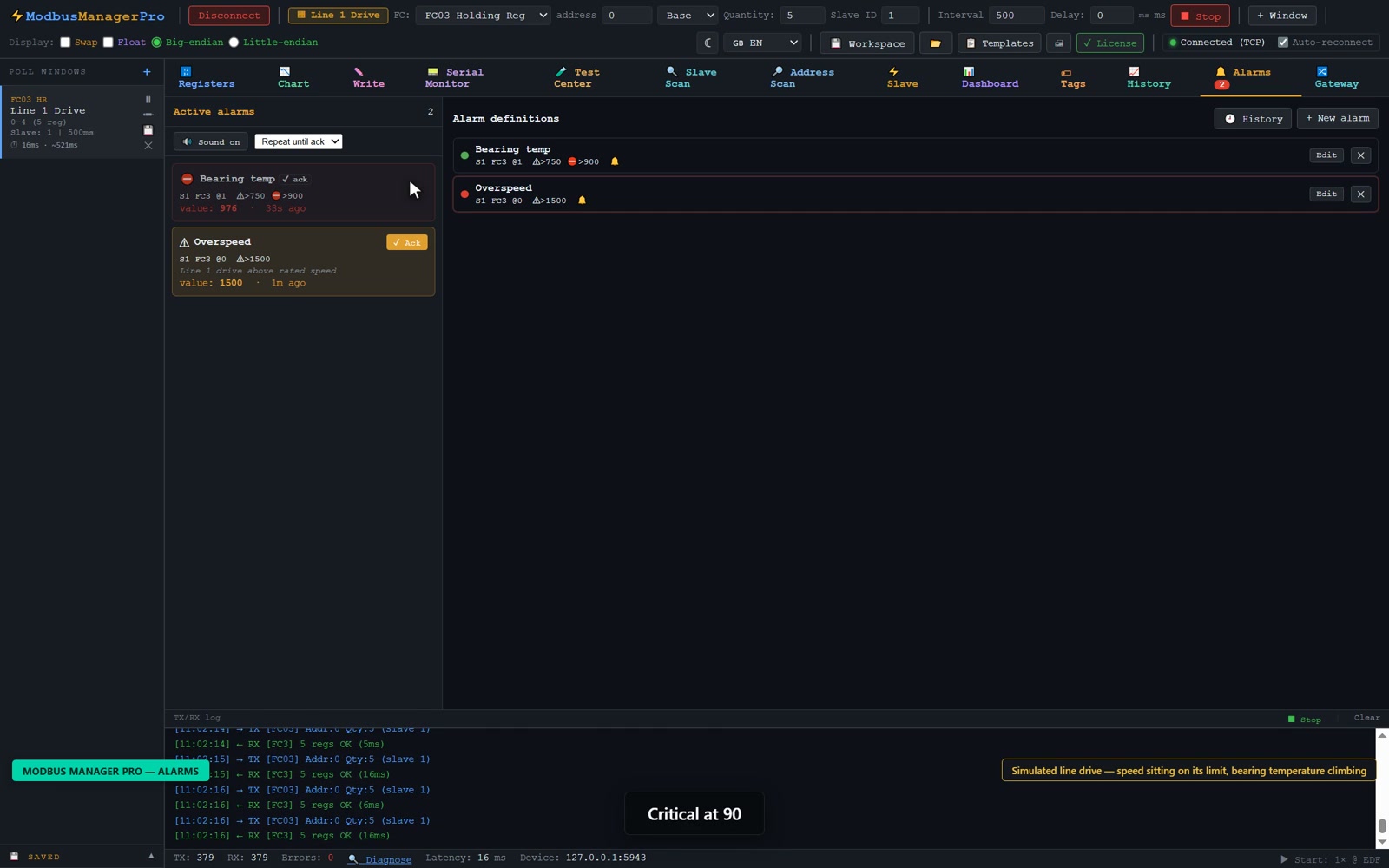
Task: Click the Gateway icon
Action: [1322, 71]
